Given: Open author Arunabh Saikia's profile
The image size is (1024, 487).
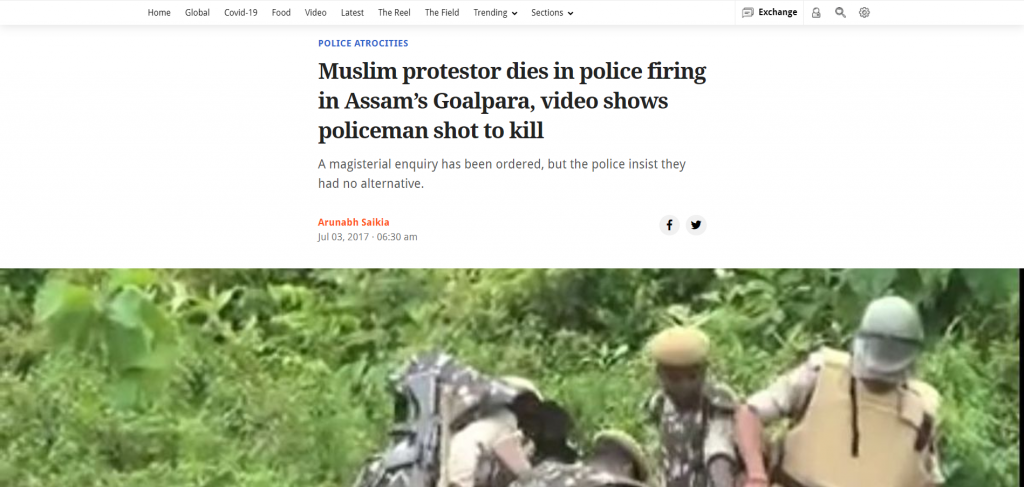Looking at the screenshot, I should (x=353, y=222).
